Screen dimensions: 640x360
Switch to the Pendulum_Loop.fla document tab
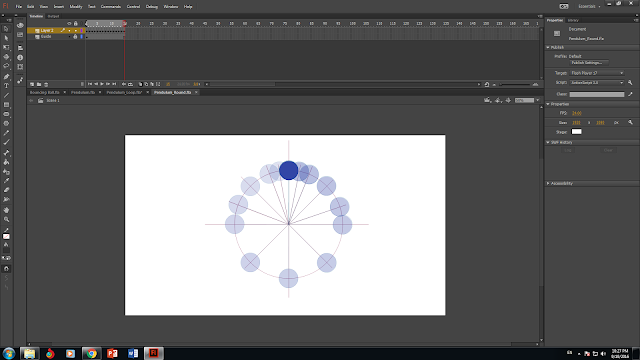pos(124,92)
